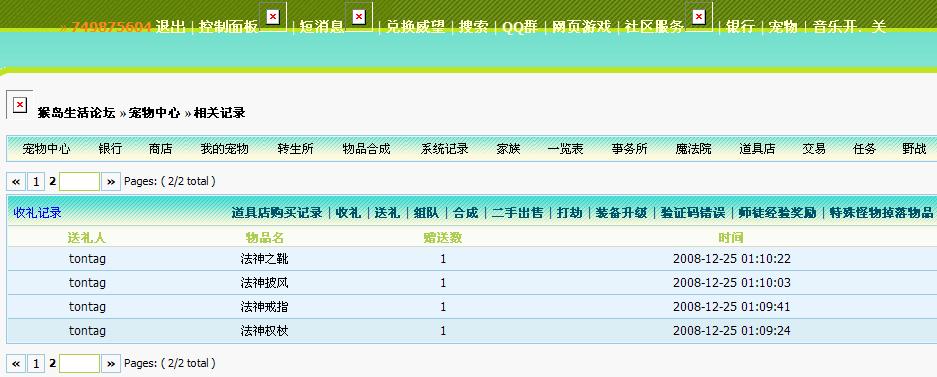
Task: Click the top bar 宠物 link
Action: [782, 27]
